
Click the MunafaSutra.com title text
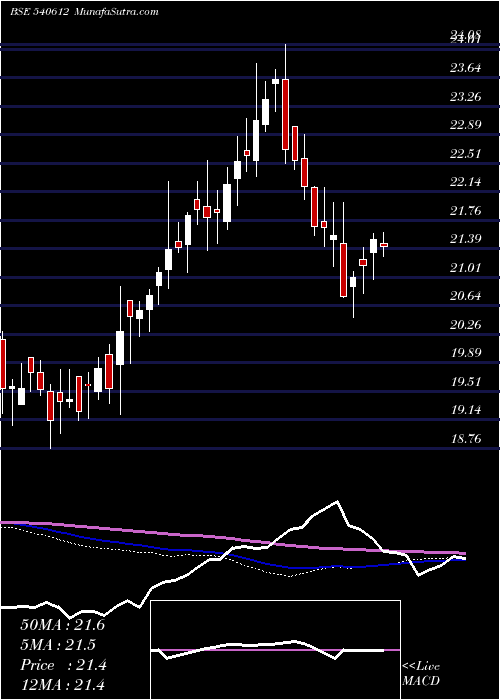[x=115, y=12]
